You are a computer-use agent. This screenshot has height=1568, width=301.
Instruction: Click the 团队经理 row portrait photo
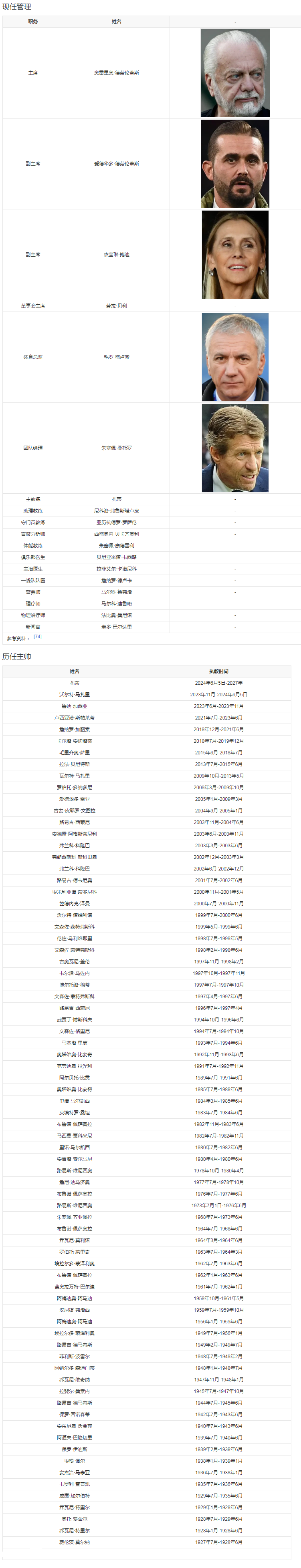click(235, 448)
